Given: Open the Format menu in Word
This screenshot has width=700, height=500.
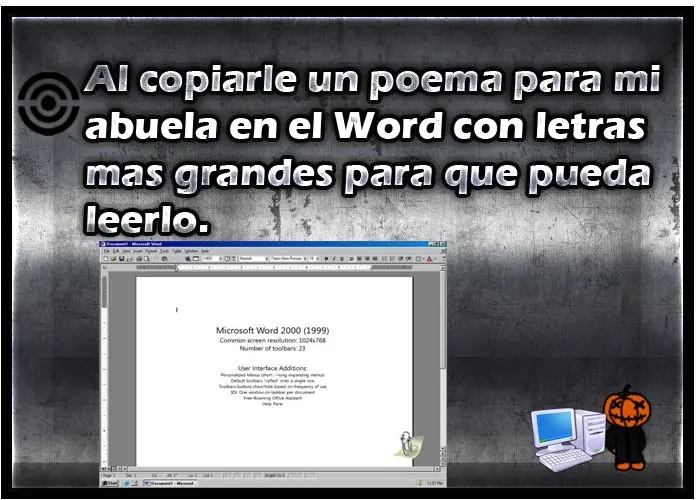Looking at the screenshot, I should pos(151,251).
